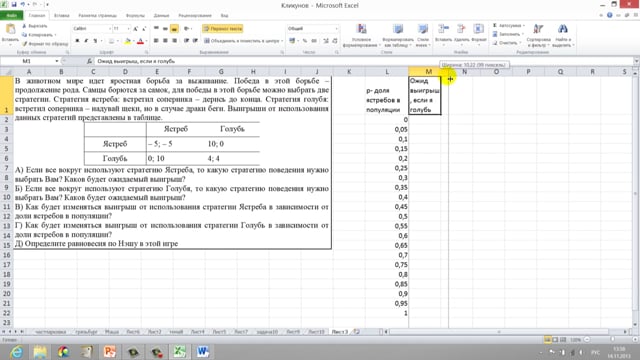Expand the Name Box dropdown beside M1
640x360 pixels.
[x=57, y=61]
